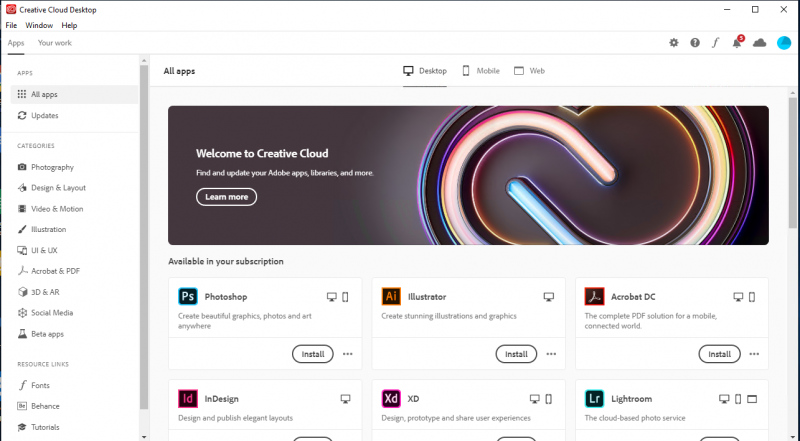The height and width of the screenshot is (441, 800).
Task: Check the cloud sync status icon
Action: click(x=760, y=43)
